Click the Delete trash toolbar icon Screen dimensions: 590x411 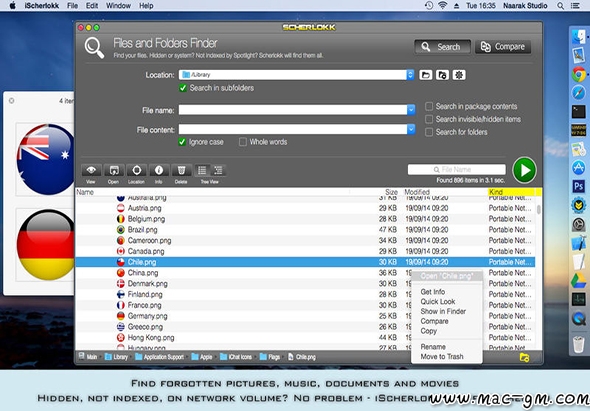point(181,170)
